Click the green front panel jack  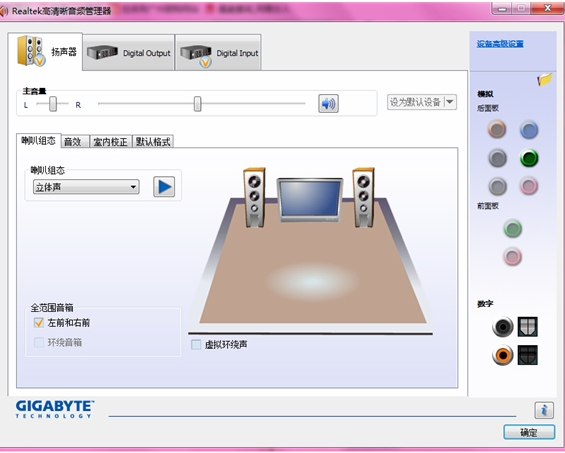pos(512,228)
